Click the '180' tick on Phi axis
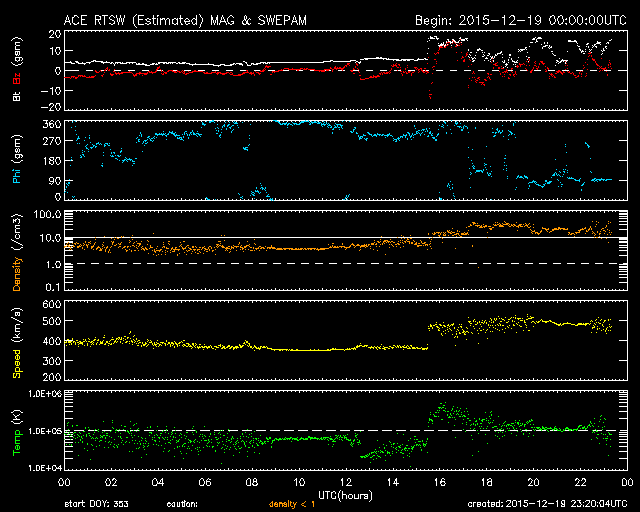 (x=52, y=161)
